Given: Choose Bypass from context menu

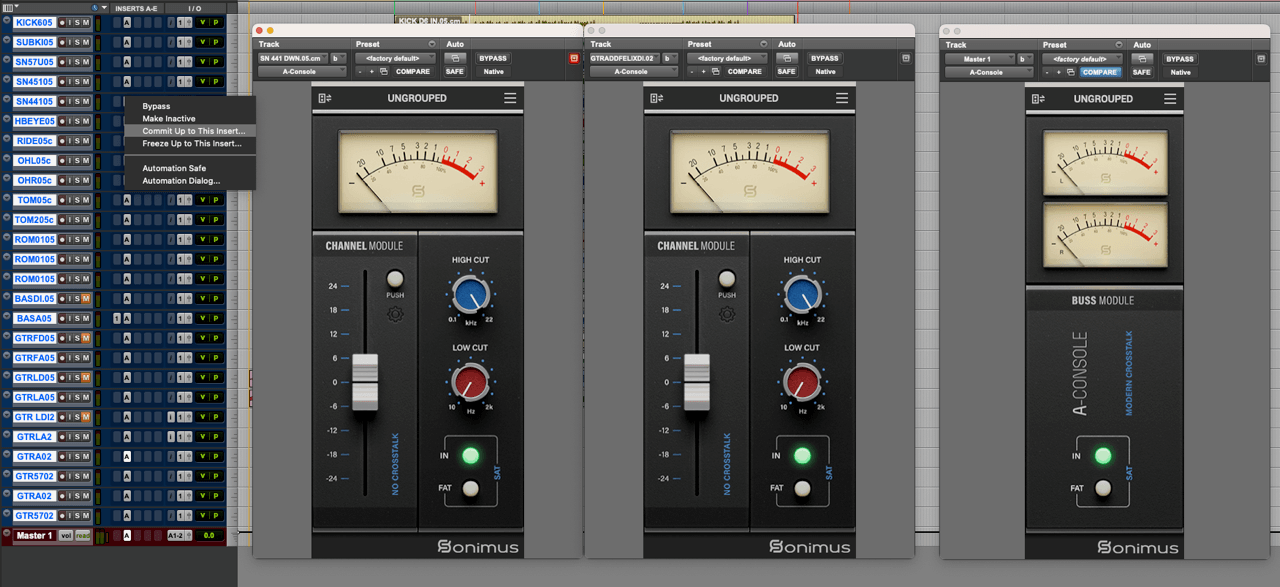Looking at the screenshot, I should pyautogui.click(x=156, y=106).
